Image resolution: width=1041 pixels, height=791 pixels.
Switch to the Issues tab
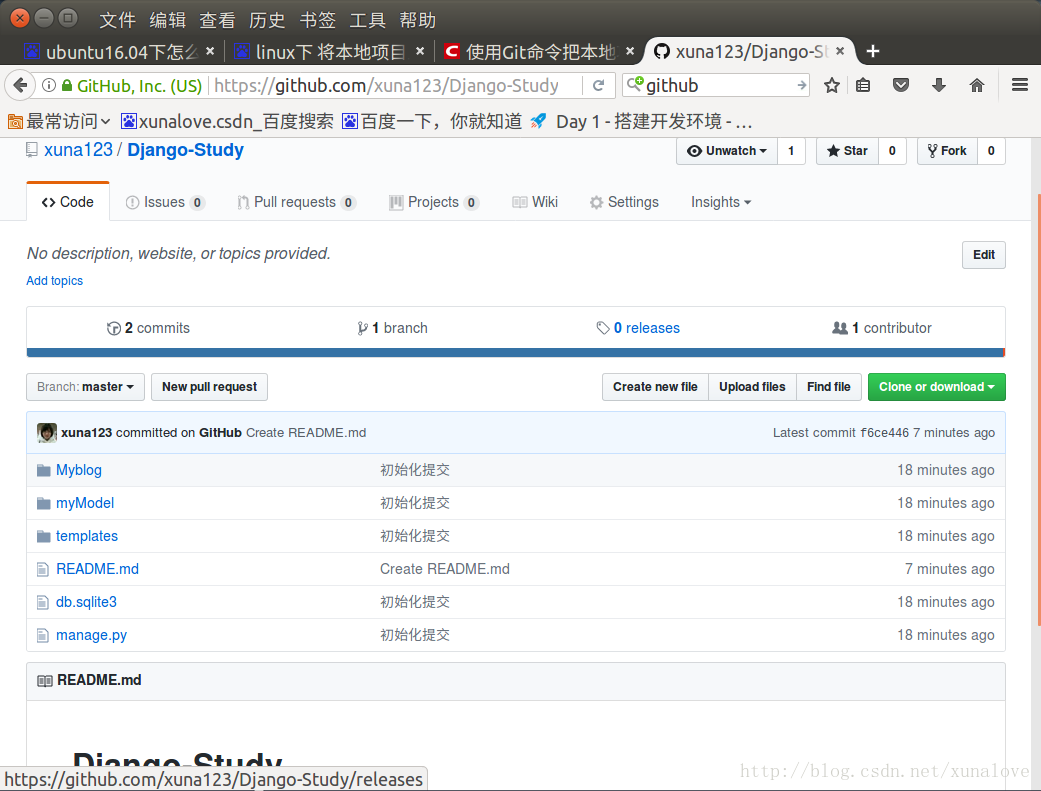coord(165,202)
